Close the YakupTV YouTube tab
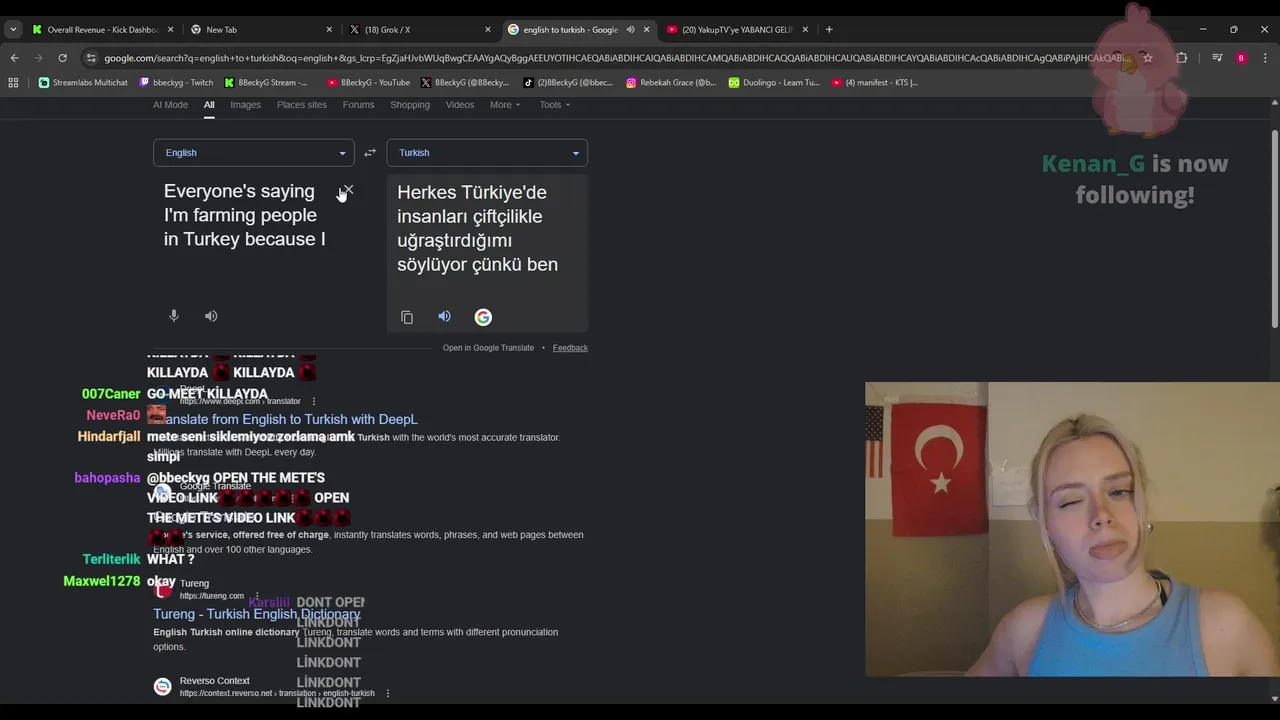The image size is (1280, 720). 805,30
